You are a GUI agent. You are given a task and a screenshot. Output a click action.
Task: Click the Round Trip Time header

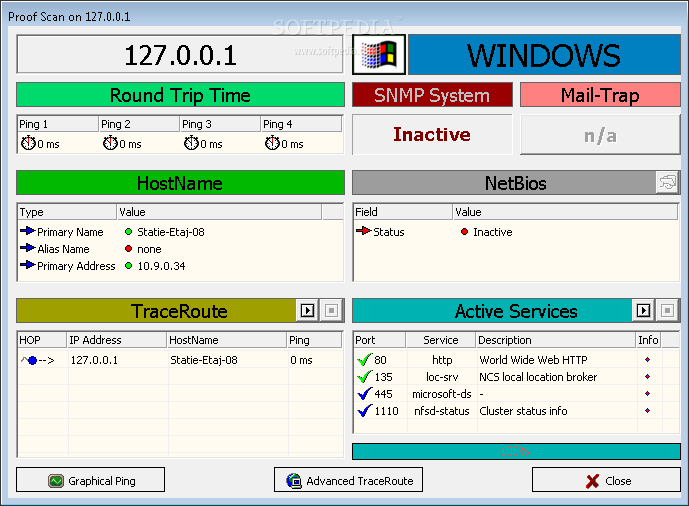180,94
